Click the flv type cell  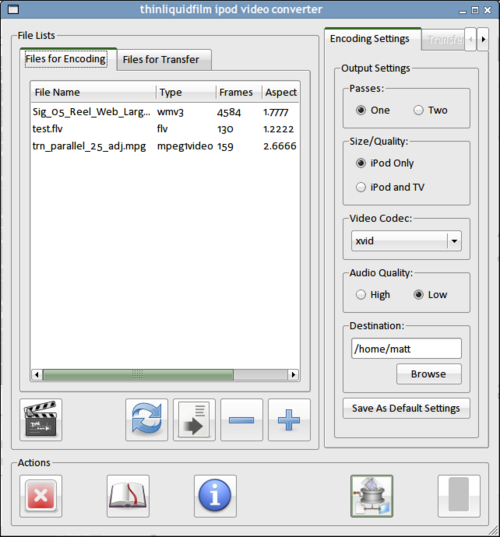click(162, 129)
